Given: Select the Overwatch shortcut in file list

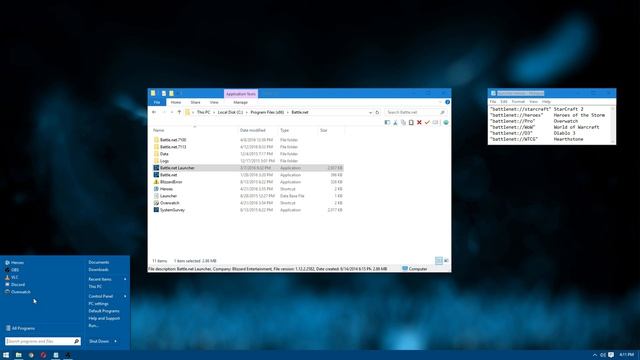Looking at the screenshot, I should 169,203.
